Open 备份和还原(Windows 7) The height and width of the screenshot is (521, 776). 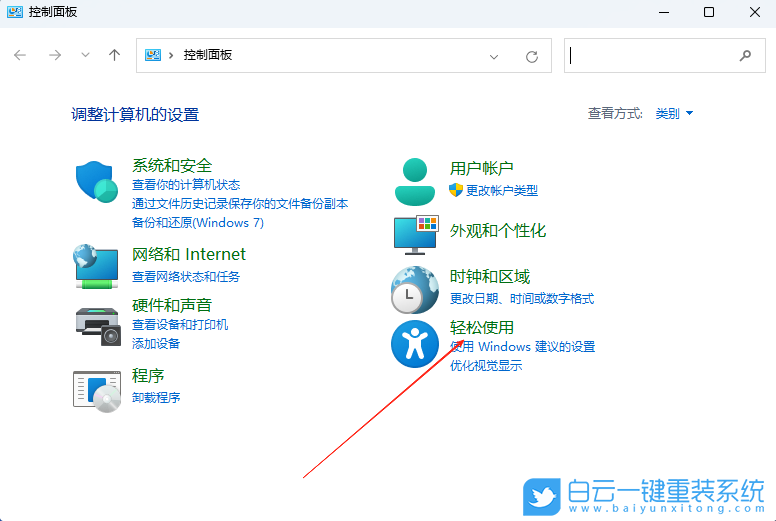point(198,223)
